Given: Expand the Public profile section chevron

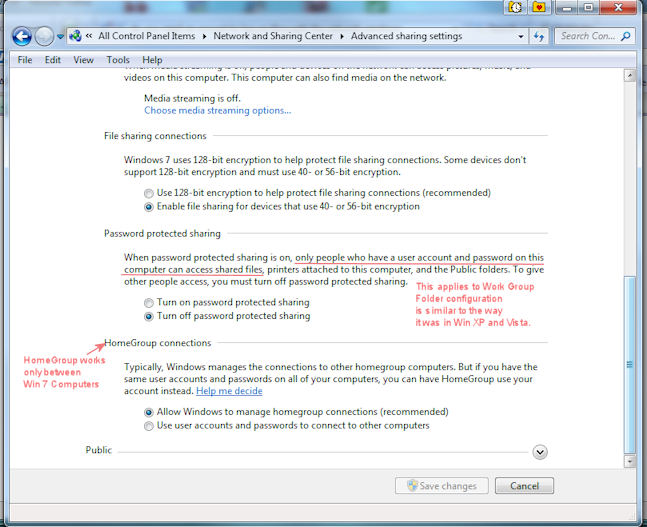Looking at the screenshot, I should 540,452.
